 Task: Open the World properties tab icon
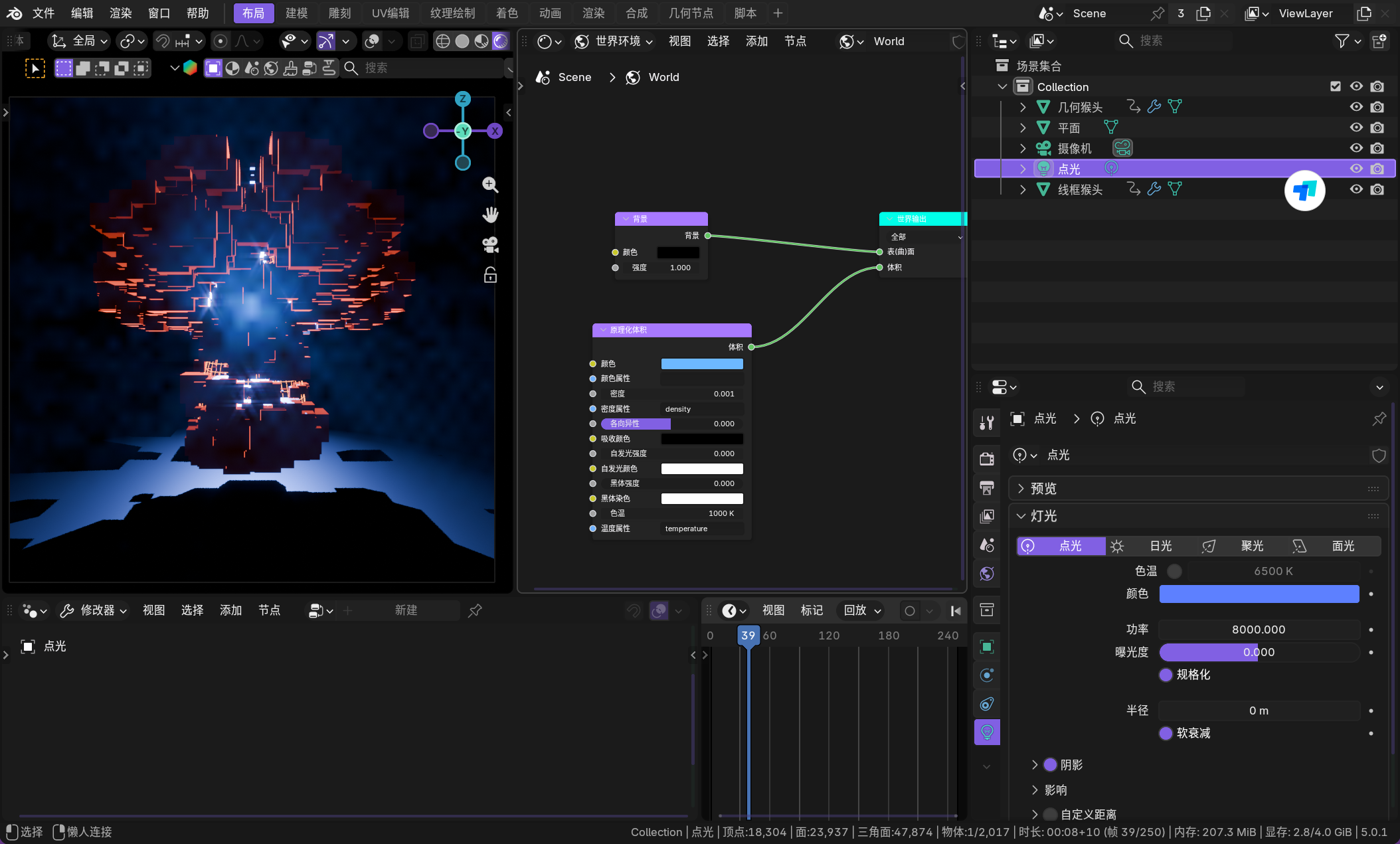click(x=987, y=574)
